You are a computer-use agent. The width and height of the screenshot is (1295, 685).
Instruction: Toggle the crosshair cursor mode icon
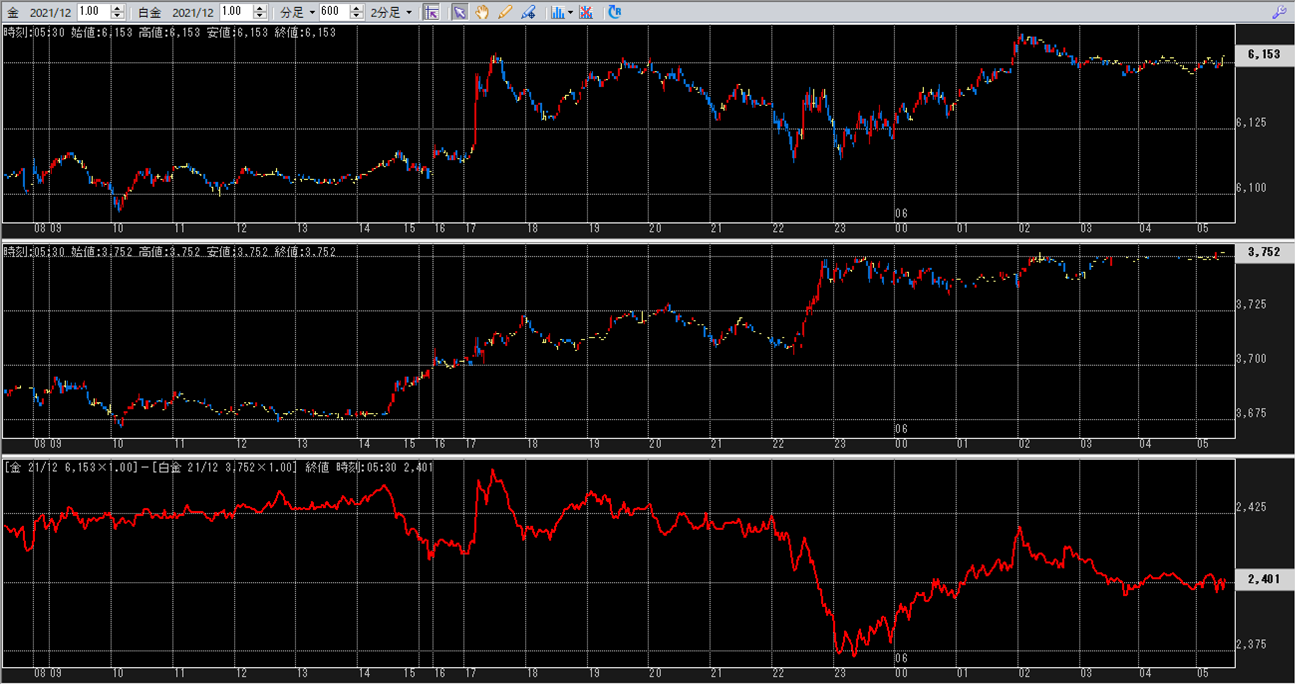point(431,12)
